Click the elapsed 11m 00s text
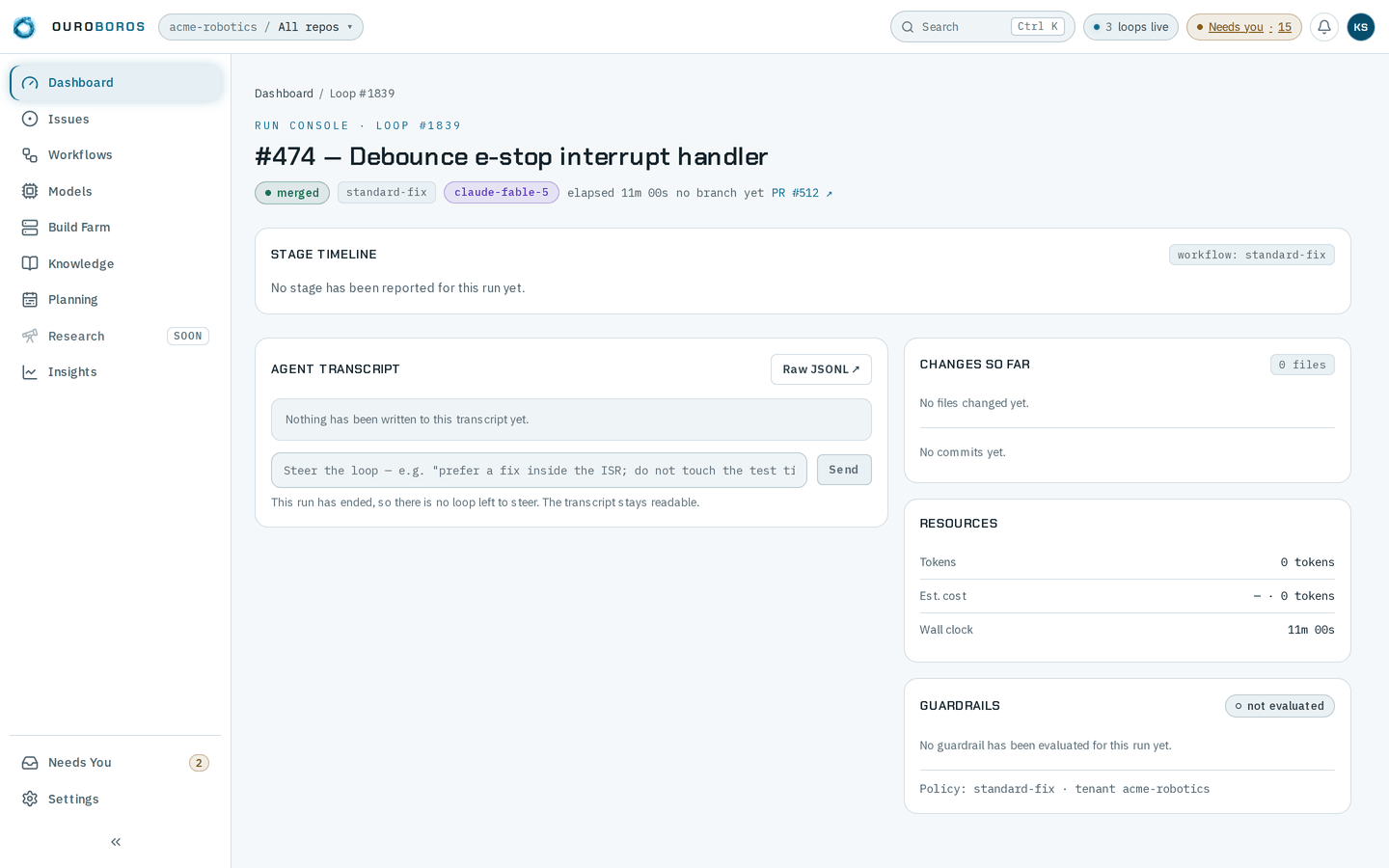The height and width of the screenshot is (868, 1389). pyautogui.click(x=617, y=193)
